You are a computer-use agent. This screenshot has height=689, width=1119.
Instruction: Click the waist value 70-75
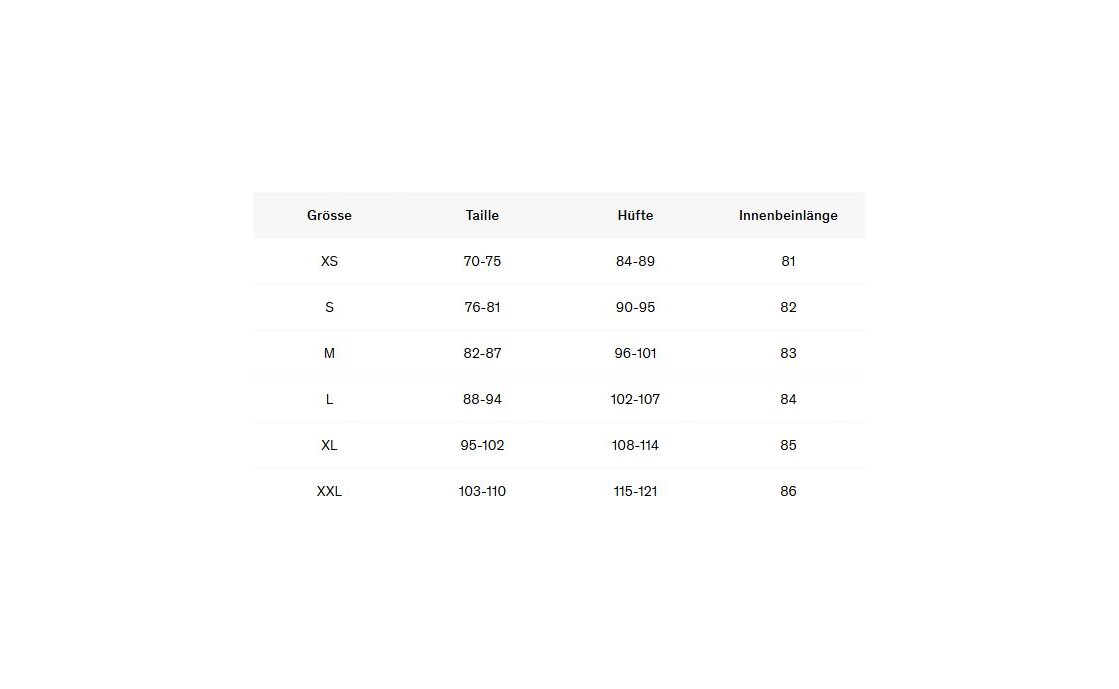[482, 261]
